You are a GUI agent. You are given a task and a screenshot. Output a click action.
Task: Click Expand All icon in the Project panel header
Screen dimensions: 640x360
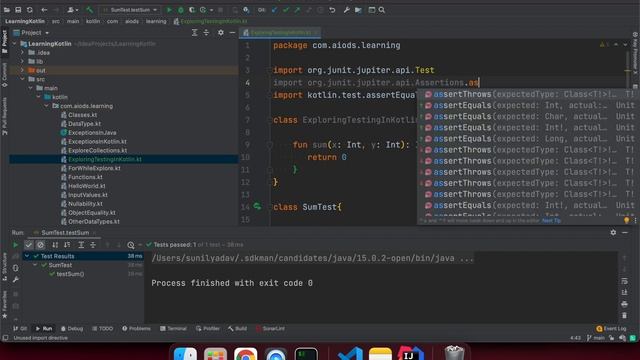(x=195, y=33)
